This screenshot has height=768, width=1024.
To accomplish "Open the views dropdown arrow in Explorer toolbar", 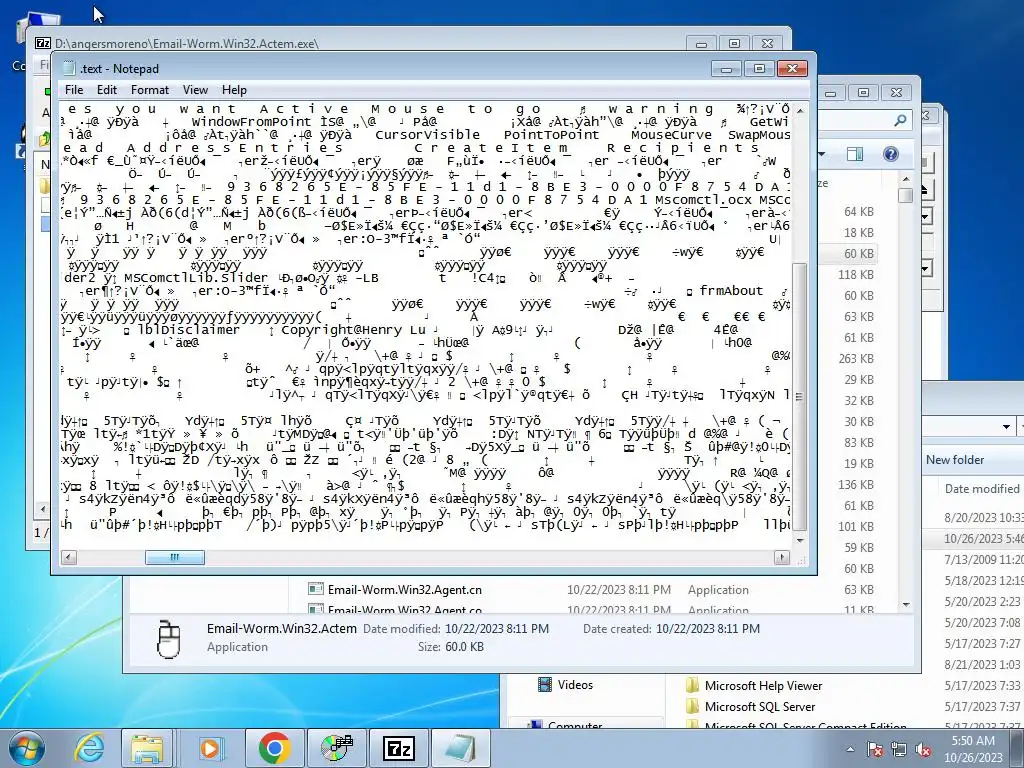I will tap(821, 154).
